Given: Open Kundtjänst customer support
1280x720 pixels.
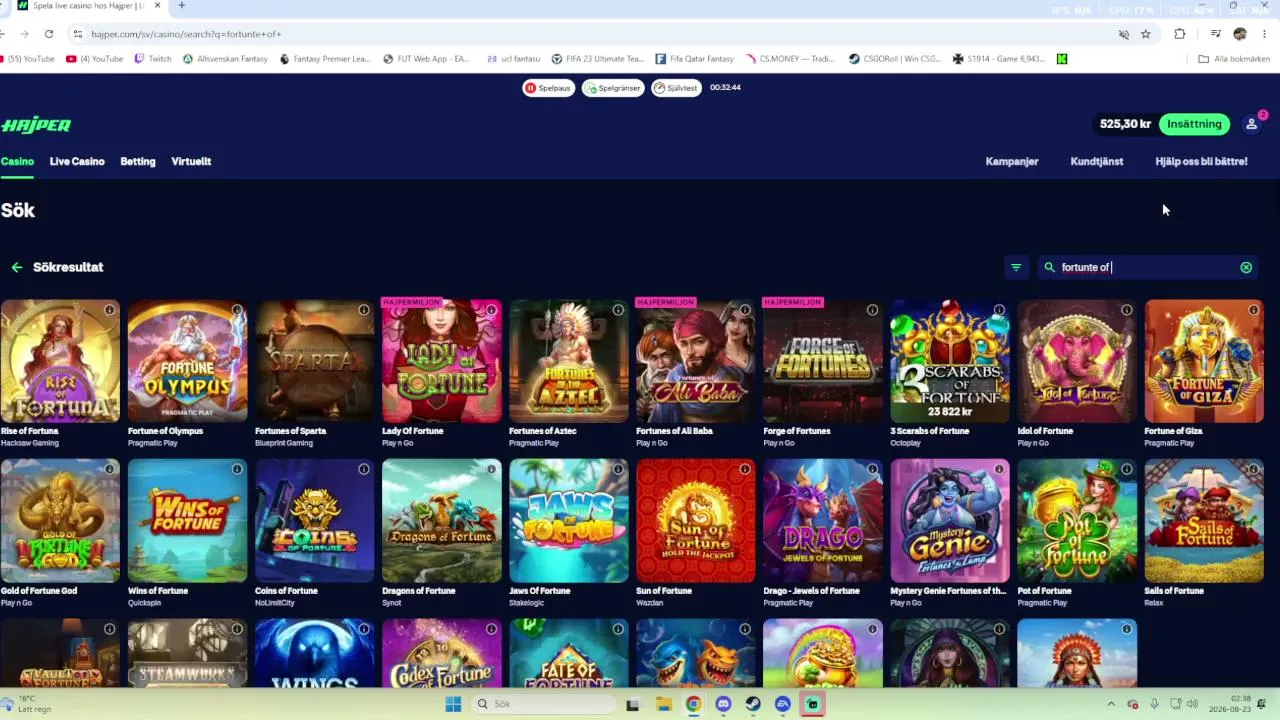Looking at the screenshot, I should tap(1097, 161).
